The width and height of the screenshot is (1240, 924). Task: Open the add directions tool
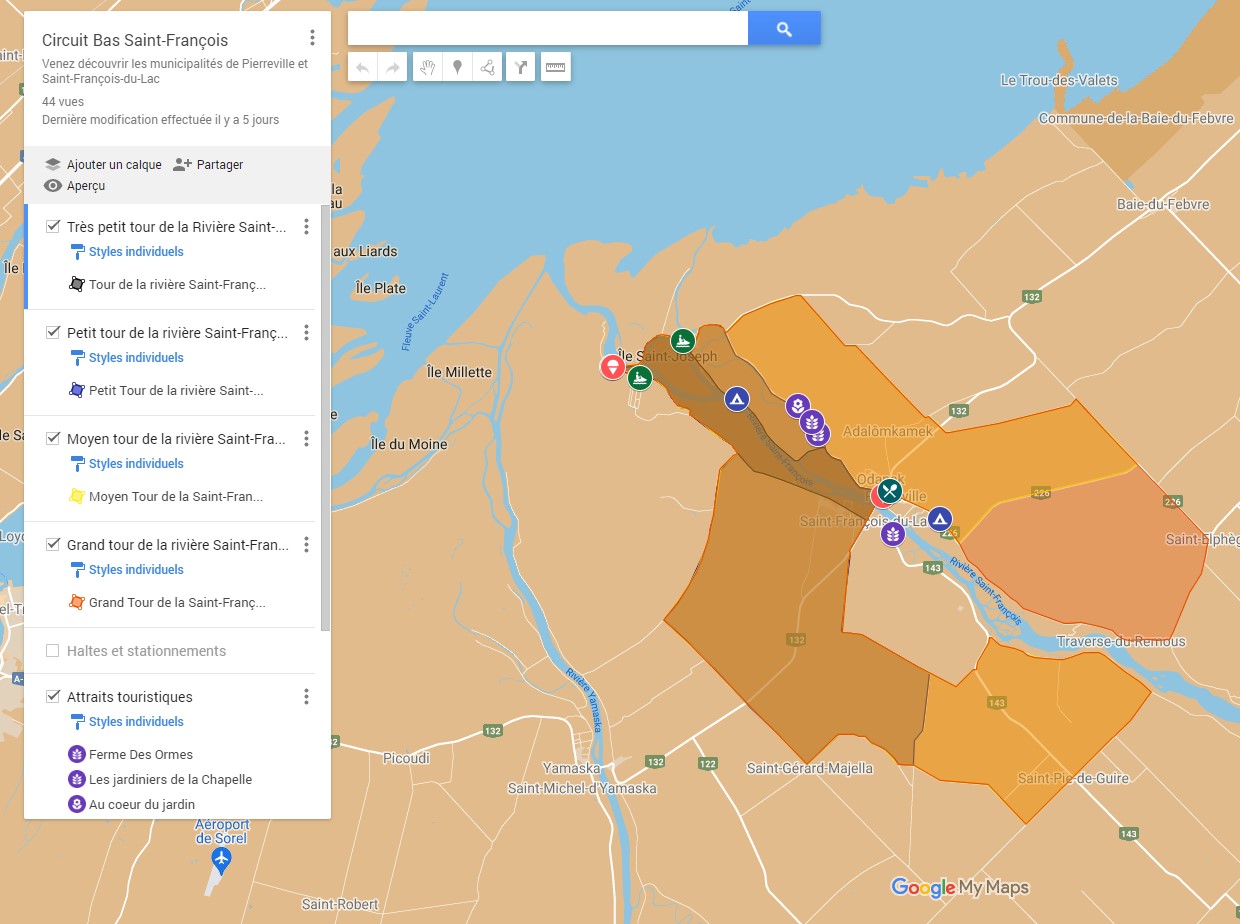[x=520, y=68]
